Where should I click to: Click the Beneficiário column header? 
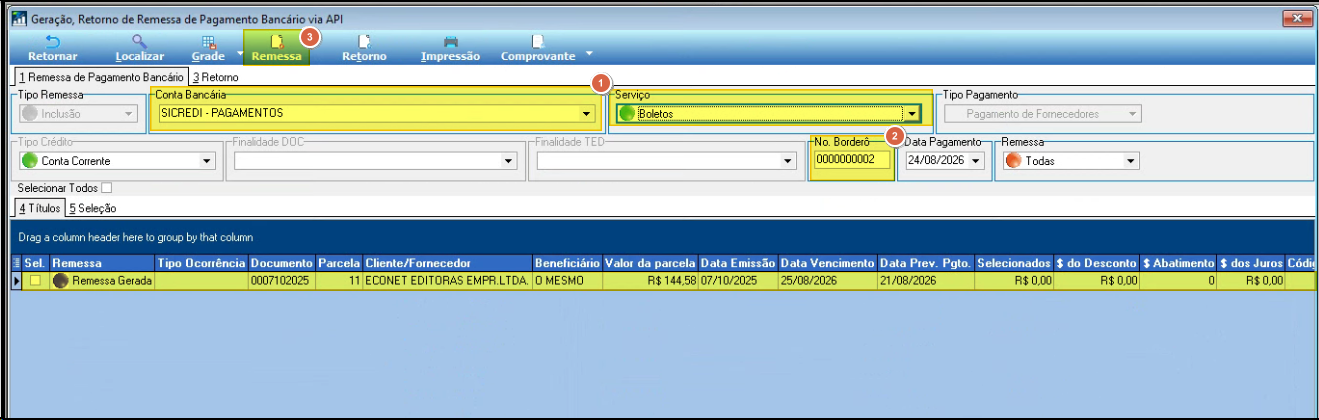point(567,262)
